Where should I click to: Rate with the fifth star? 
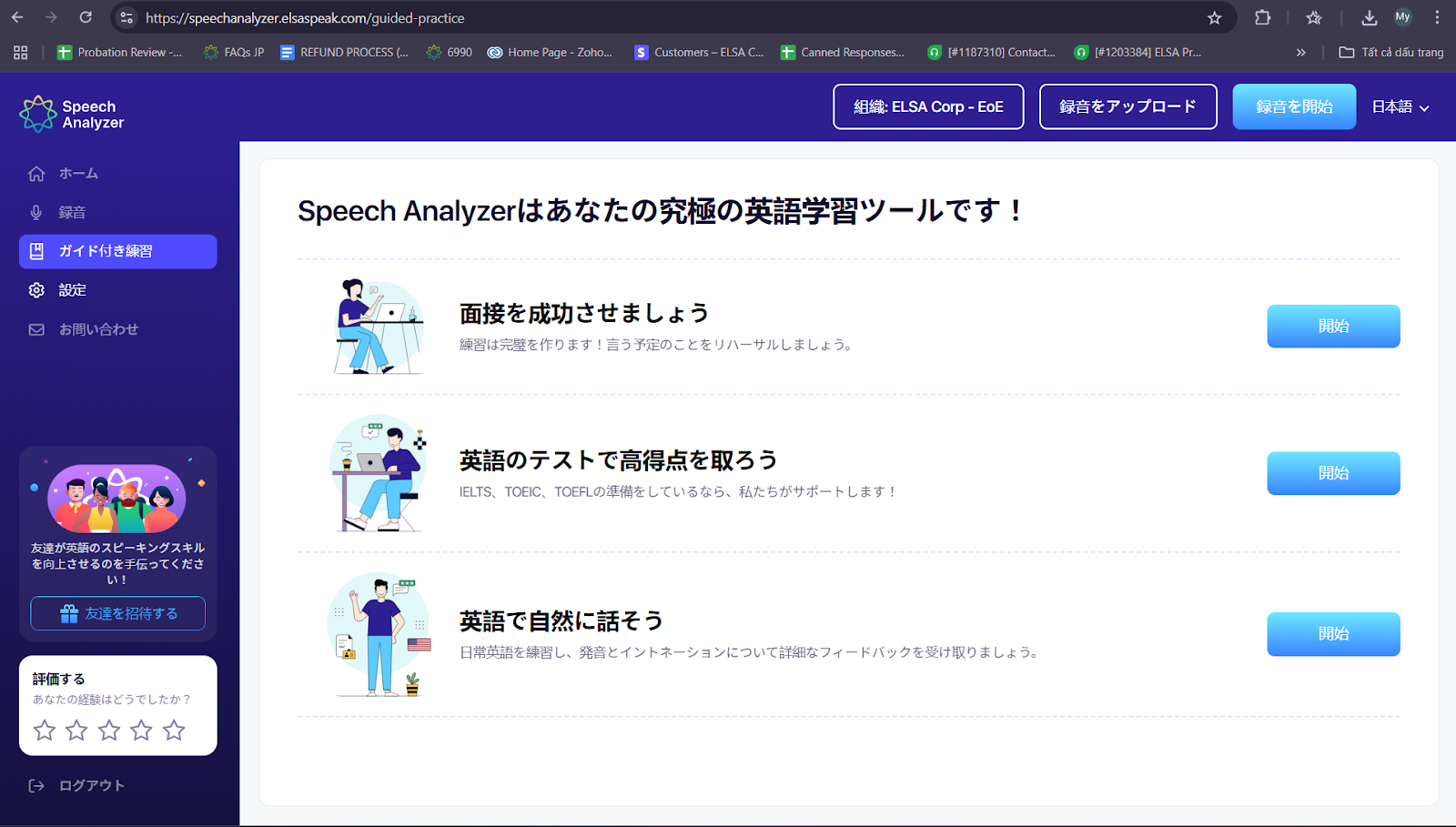(174, 730)
